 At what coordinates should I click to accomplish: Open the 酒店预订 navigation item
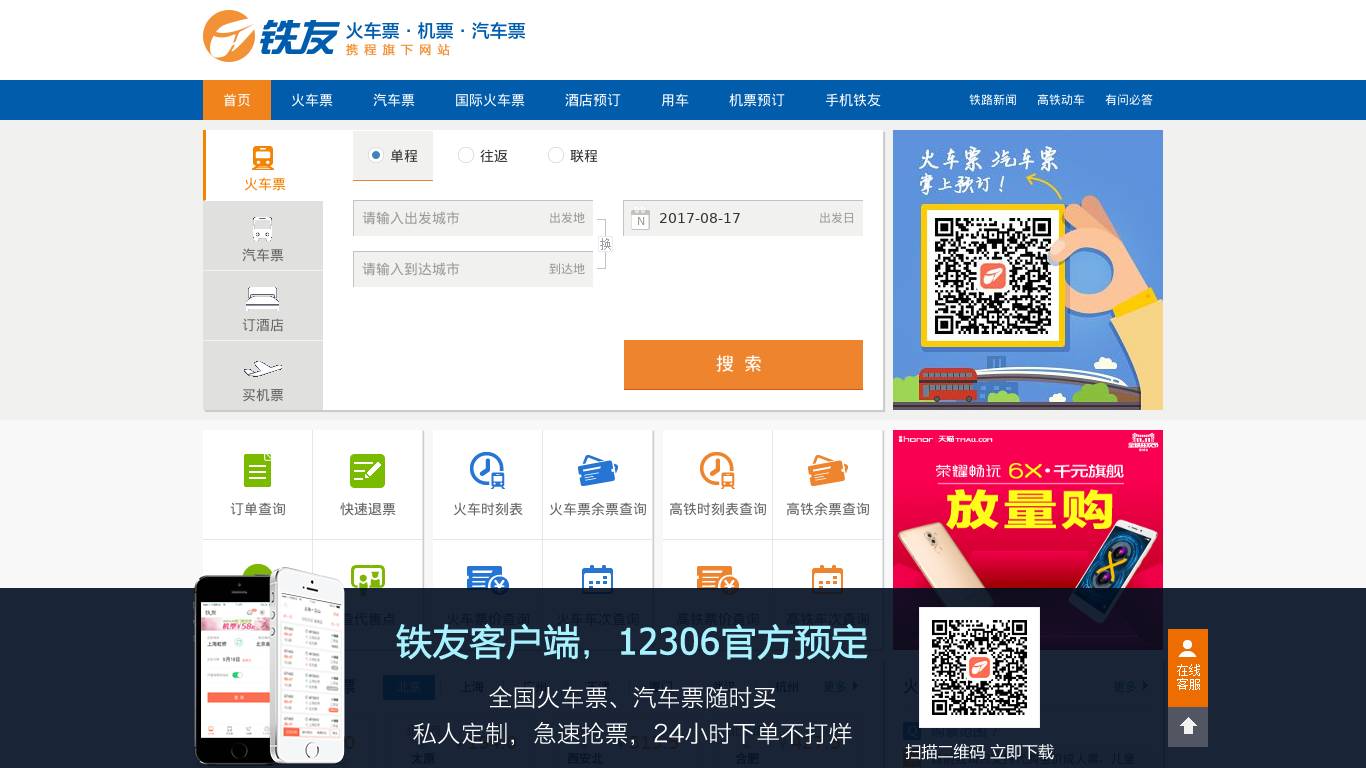point(593,100)
